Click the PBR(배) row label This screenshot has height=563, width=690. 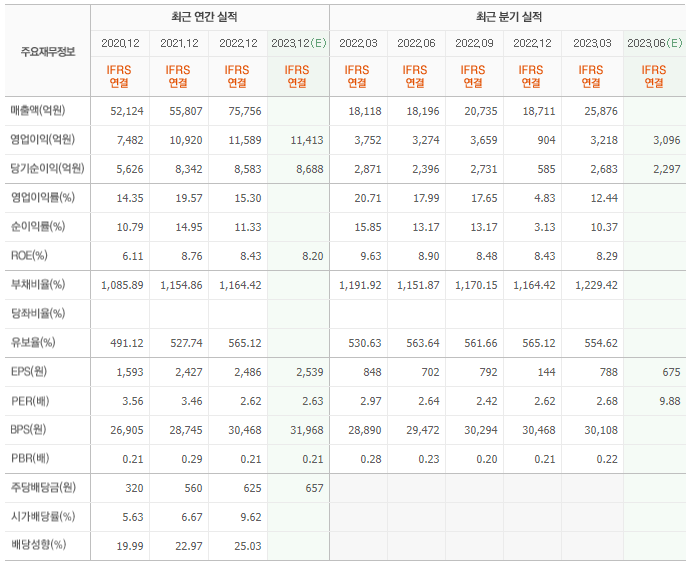tap(30, 459)
